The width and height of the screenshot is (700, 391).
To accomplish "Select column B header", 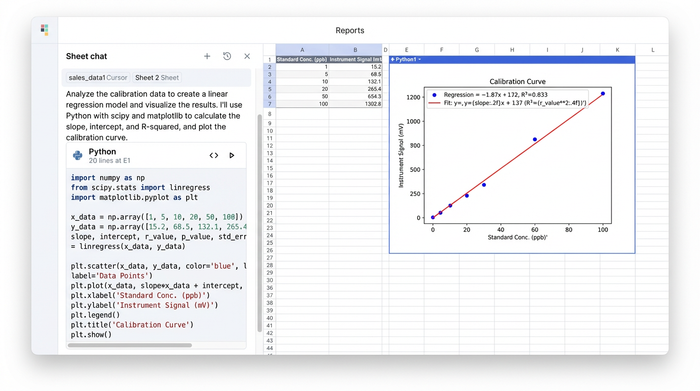I will (x=355, y=50).
